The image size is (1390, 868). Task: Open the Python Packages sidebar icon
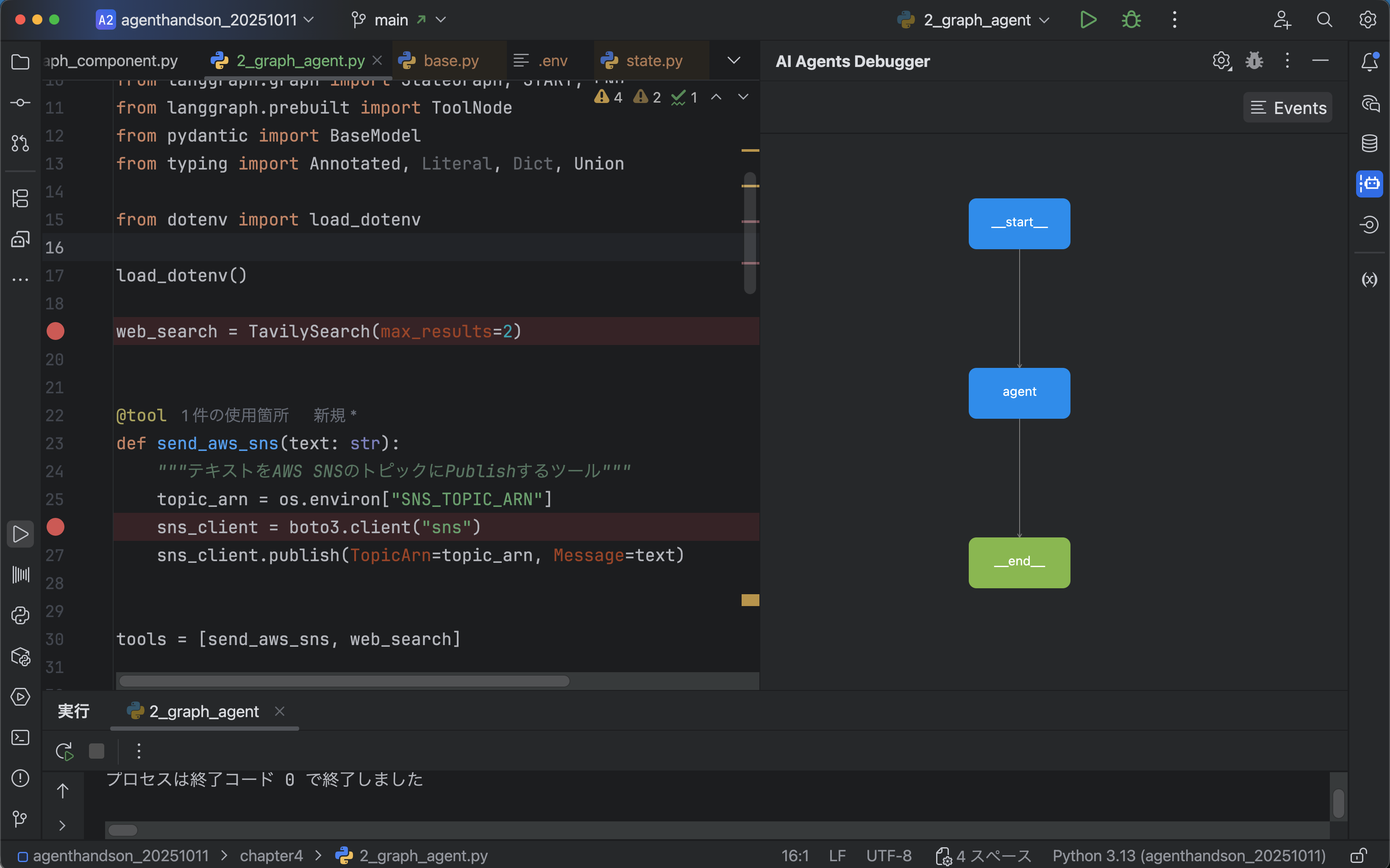coord(21,656)
